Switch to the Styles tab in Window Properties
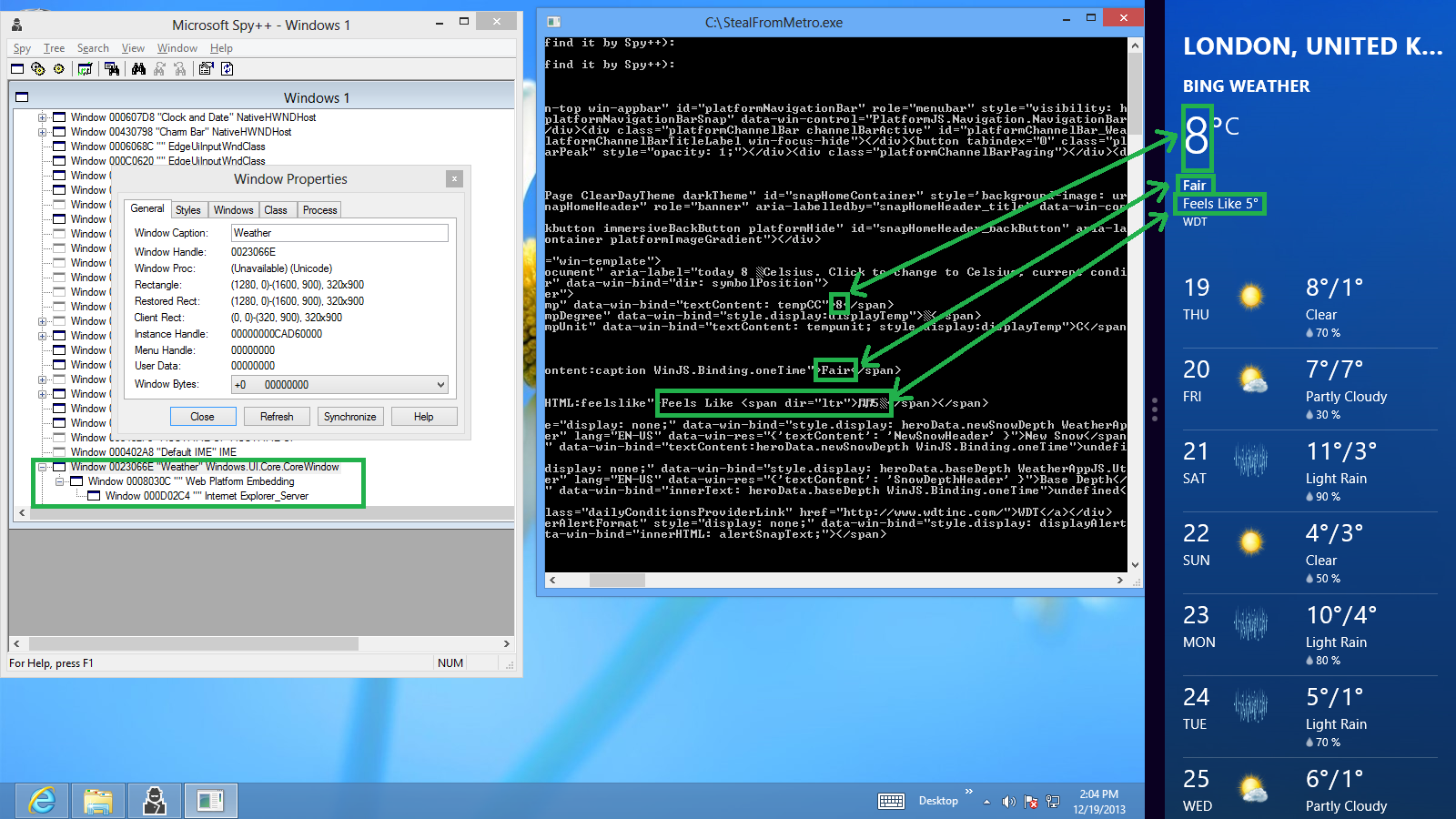The width and height of the screenshot is (1456, 819). [x=188, y=209]
